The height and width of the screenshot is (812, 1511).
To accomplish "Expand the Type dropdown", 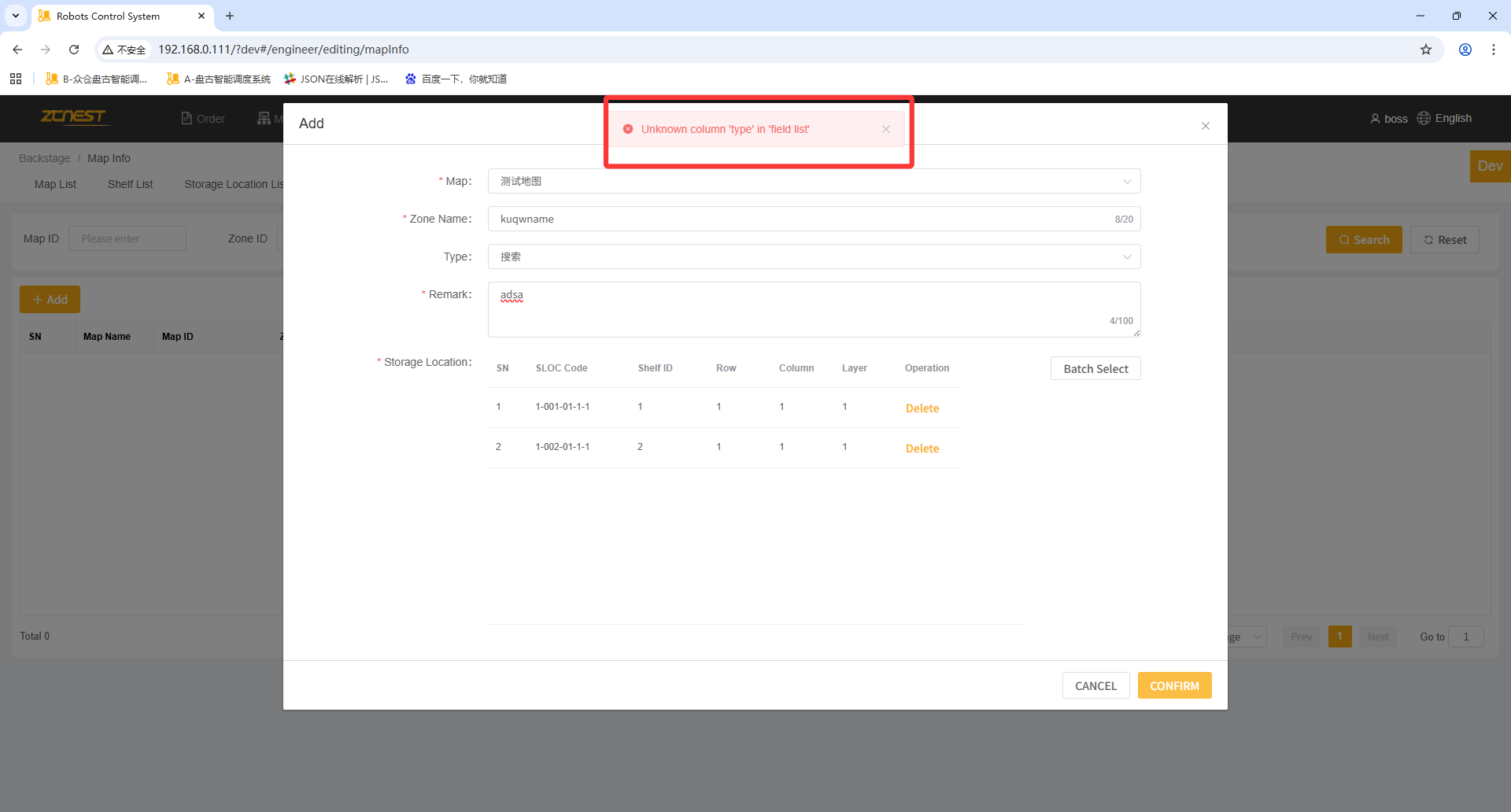I will coord(814,257).
